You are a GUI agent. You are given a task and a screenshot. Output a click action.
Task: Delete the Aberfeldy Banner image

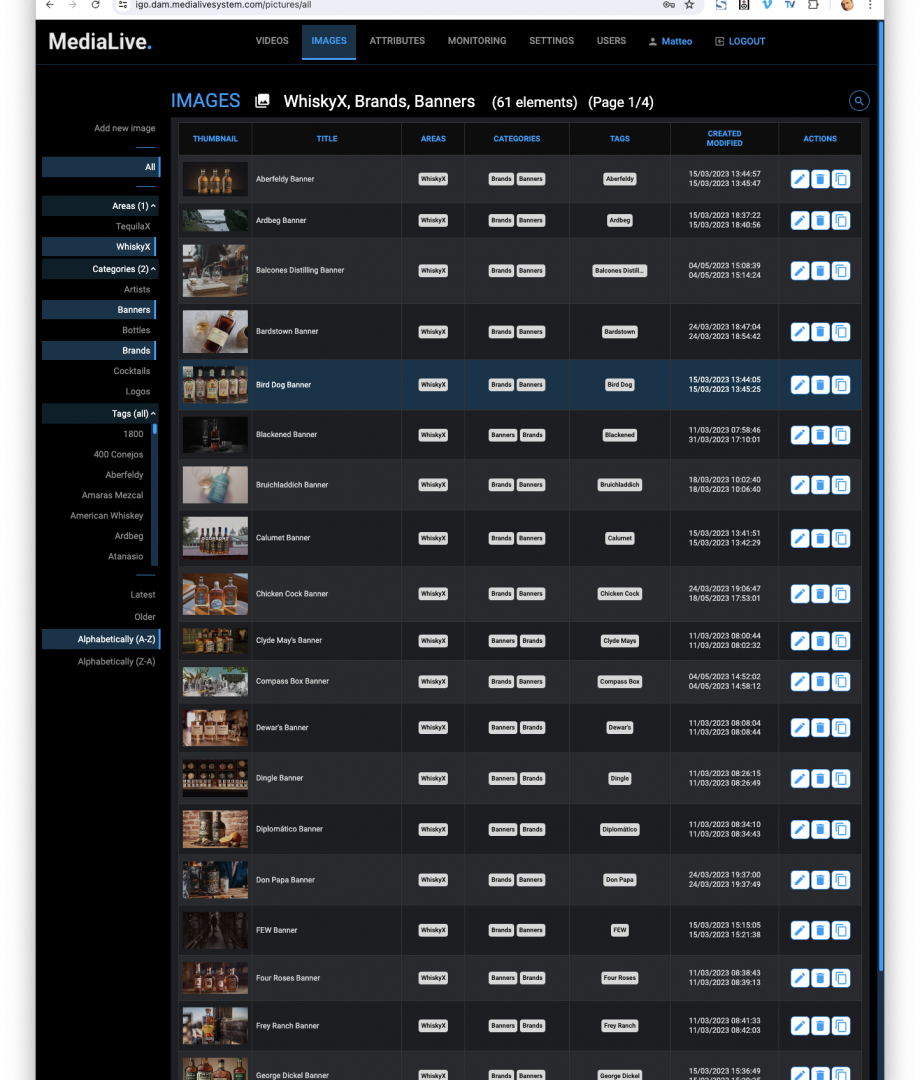point(820,179)
